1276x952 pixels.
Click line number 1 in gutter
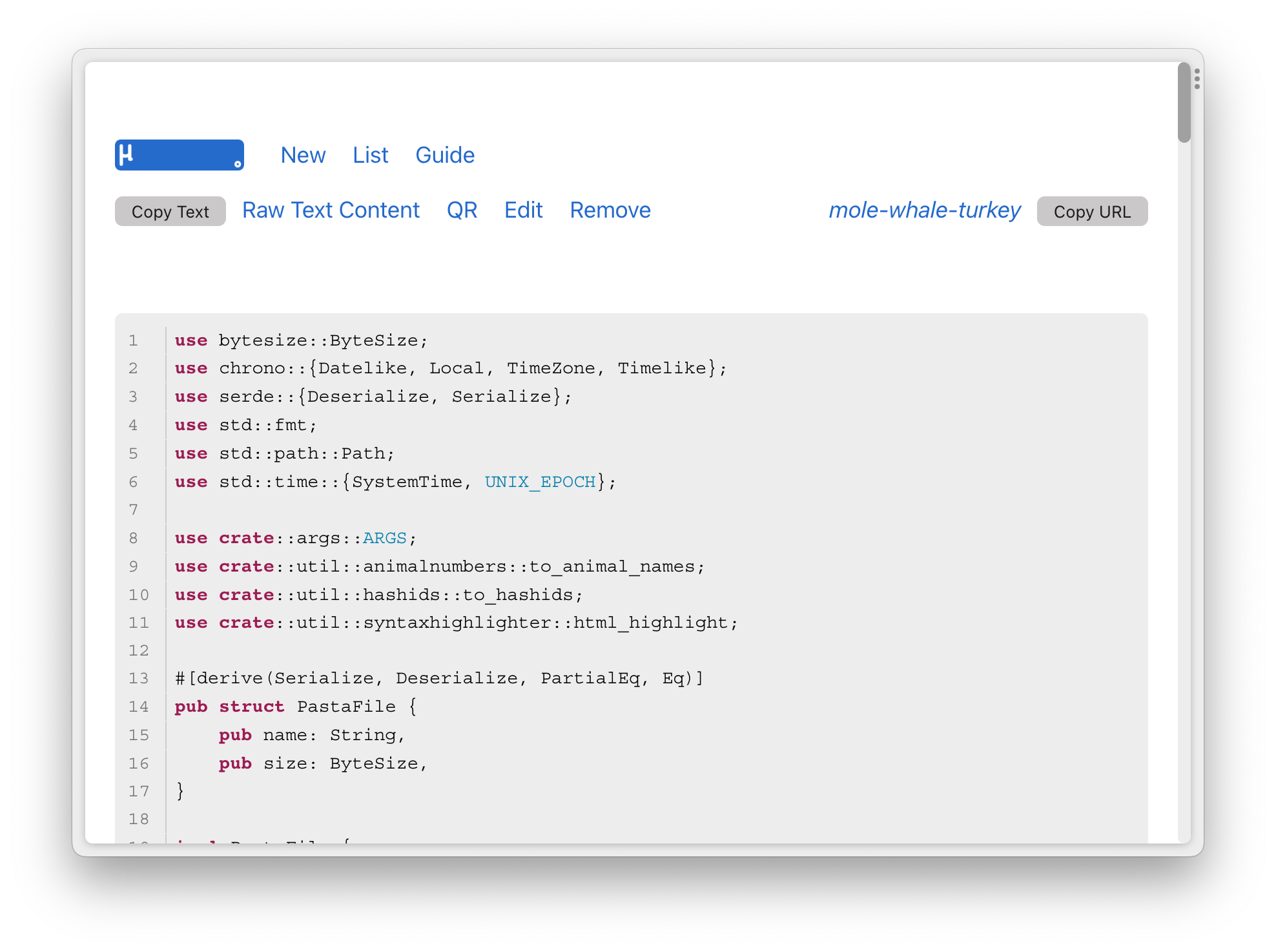point(133,340)
